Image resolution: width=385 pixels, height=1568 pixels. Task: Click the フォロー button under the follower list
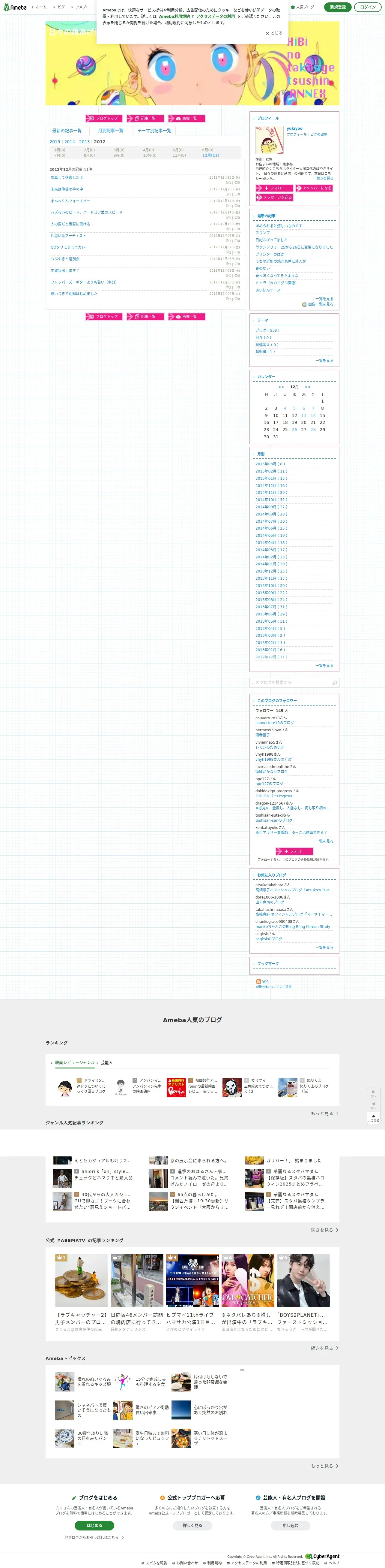(x=294, y=852)
